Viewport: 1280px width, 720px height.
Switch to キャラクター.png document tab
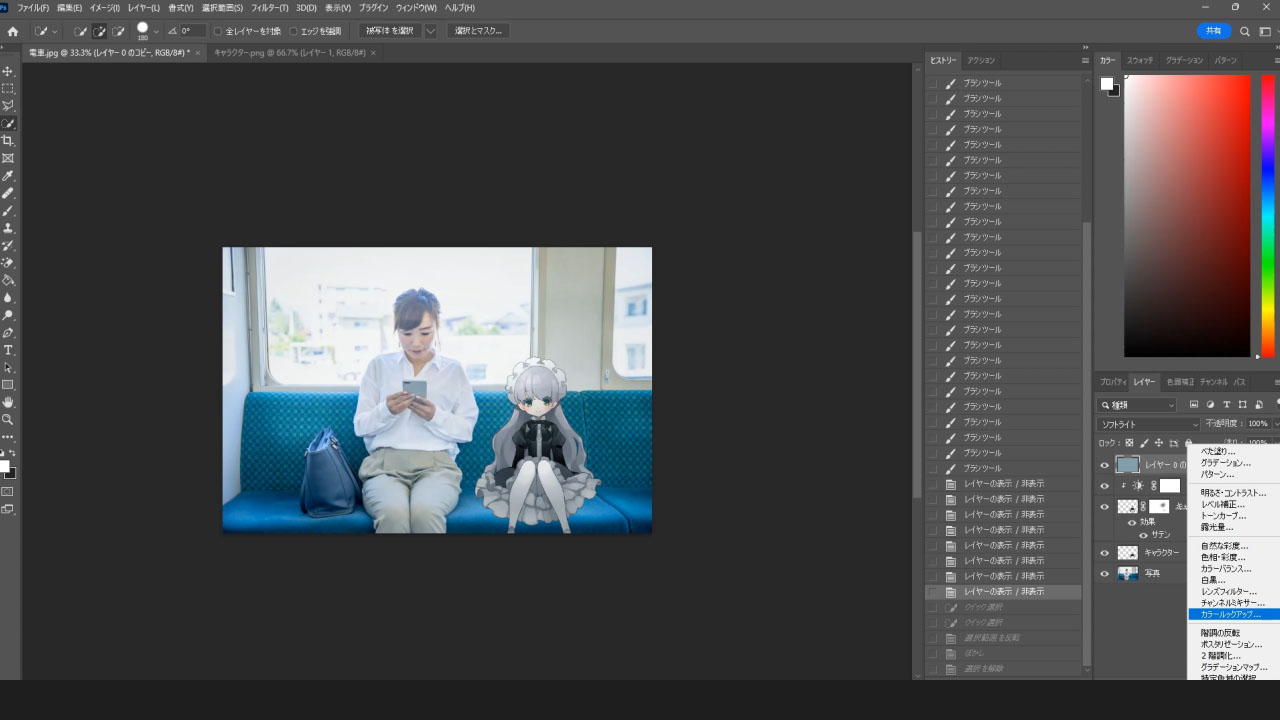pos(290,52)
